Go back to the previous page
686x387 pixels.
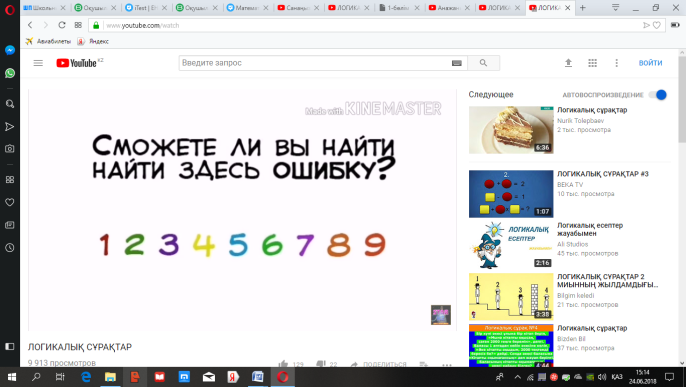click(30, 25)
